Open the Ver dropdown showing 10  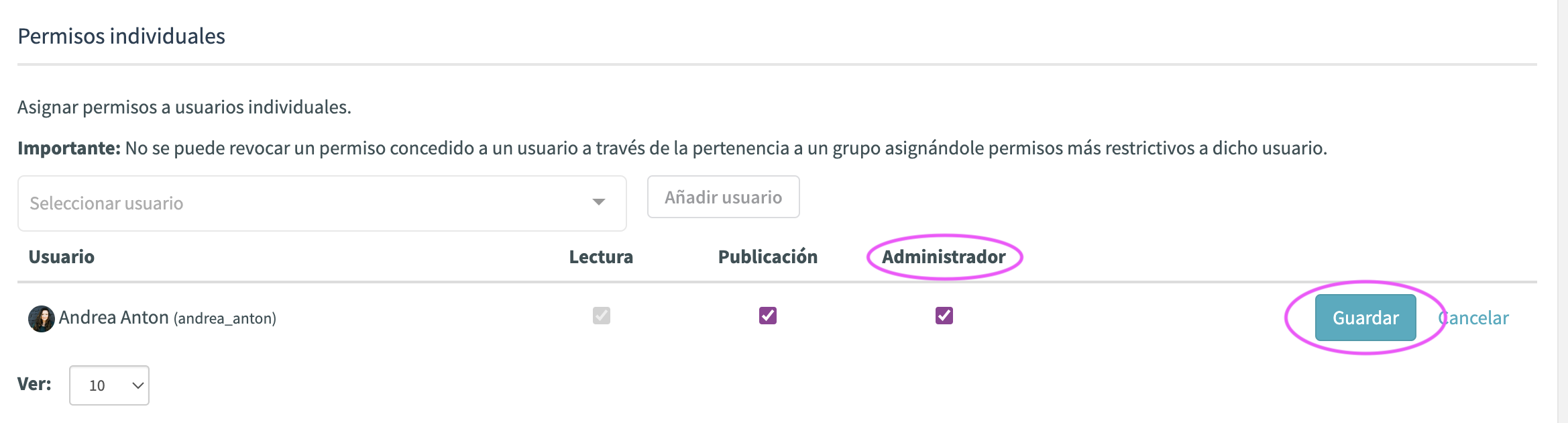tap(109, 385)
